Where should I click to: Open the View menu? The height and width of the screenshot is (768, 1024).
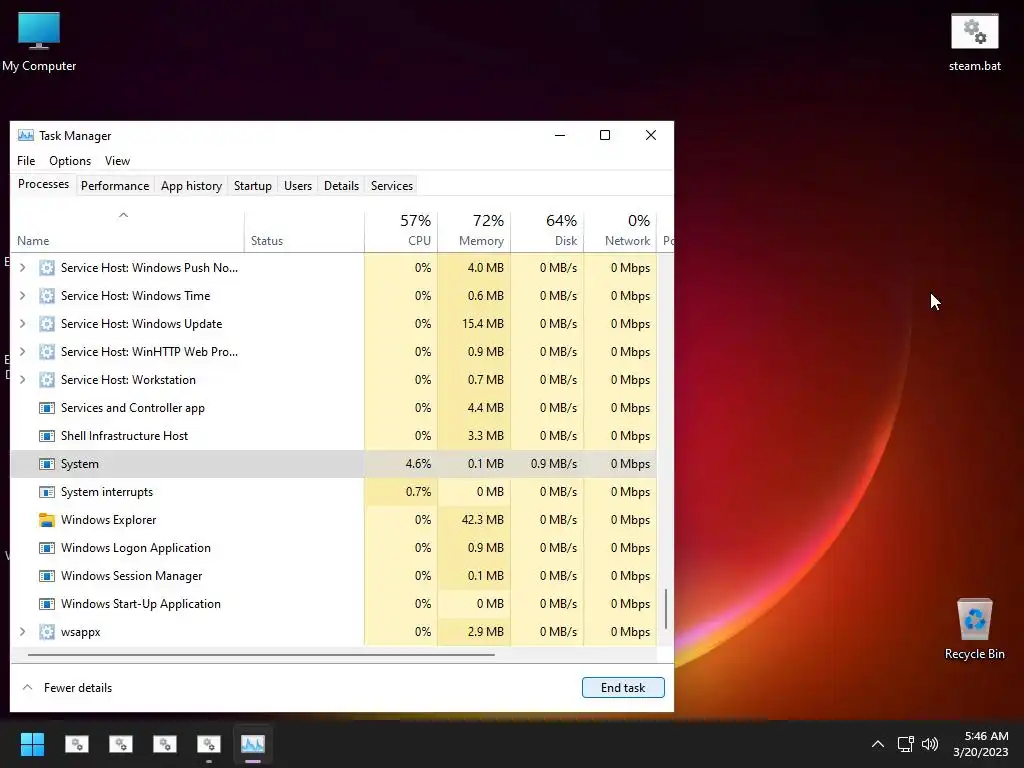(x=118, y=161)
